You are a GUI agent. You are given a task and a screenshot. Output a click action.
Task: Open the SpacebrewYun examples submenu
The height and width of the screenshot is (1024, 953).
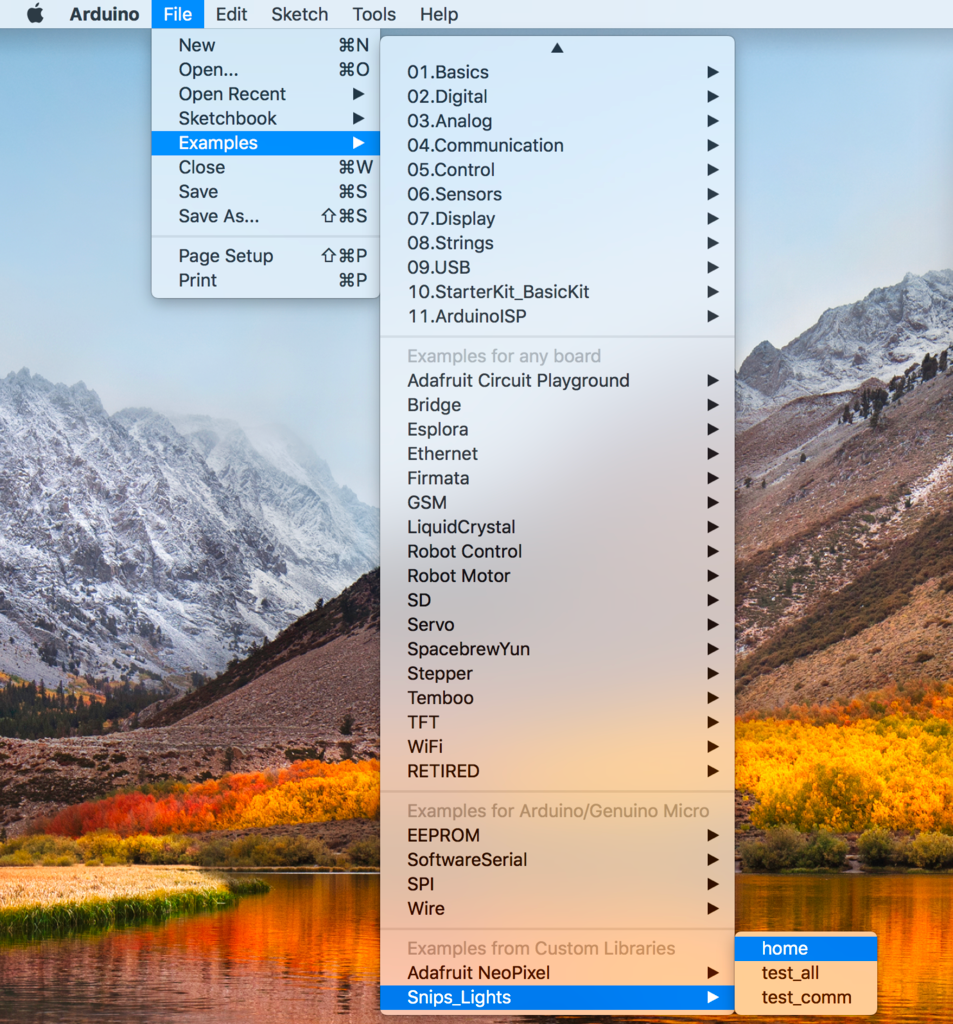point(557,649)
